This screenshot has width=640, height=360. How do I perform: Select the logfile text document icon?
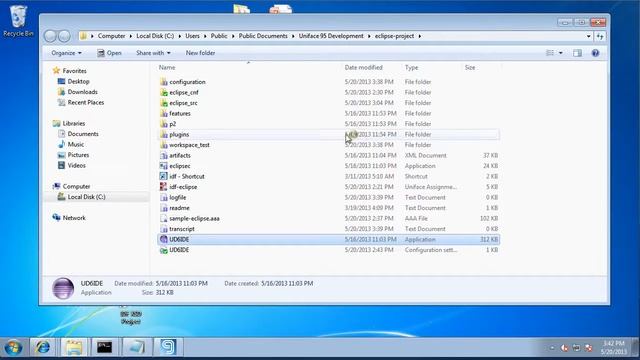click(164, 197)
